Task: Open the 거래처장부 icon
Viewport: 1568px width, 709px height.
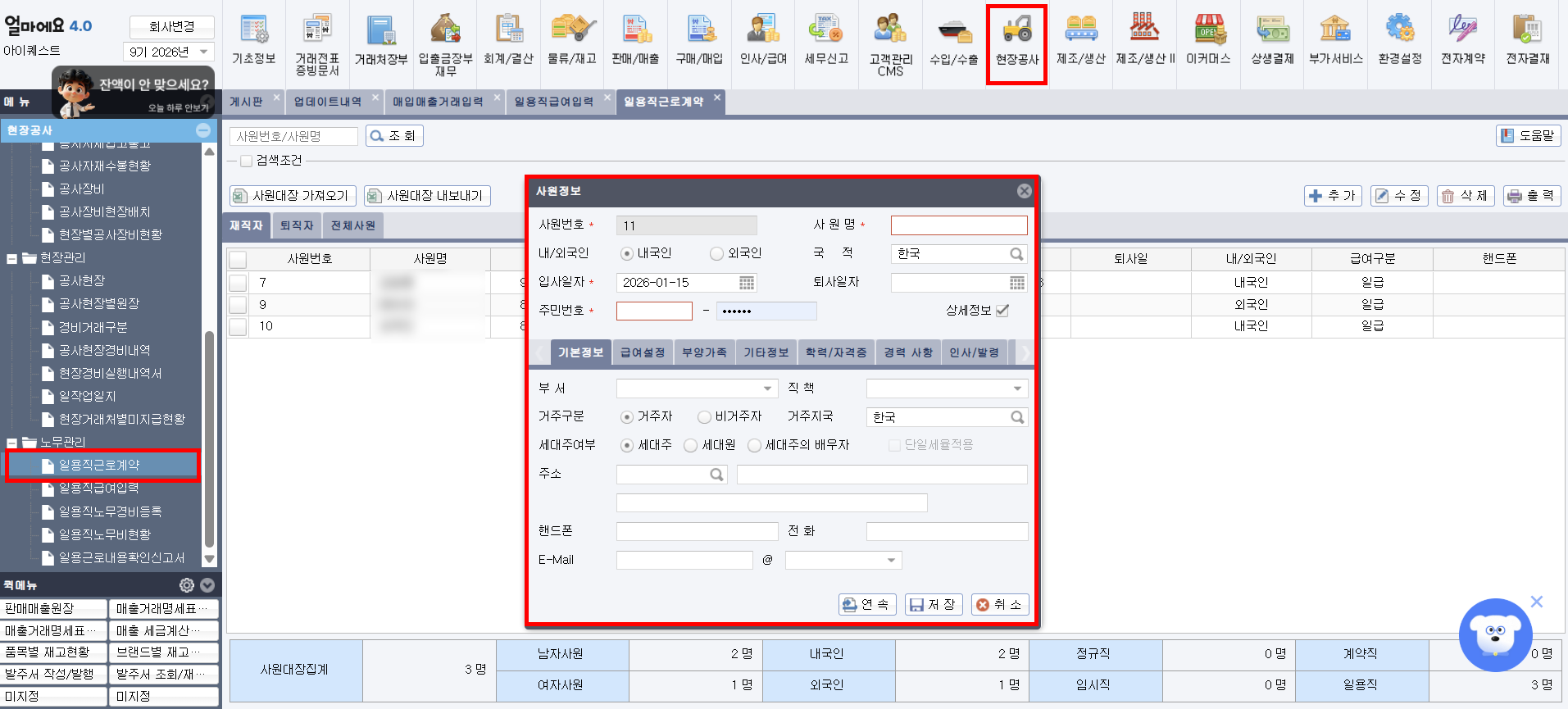Action: 381,39
